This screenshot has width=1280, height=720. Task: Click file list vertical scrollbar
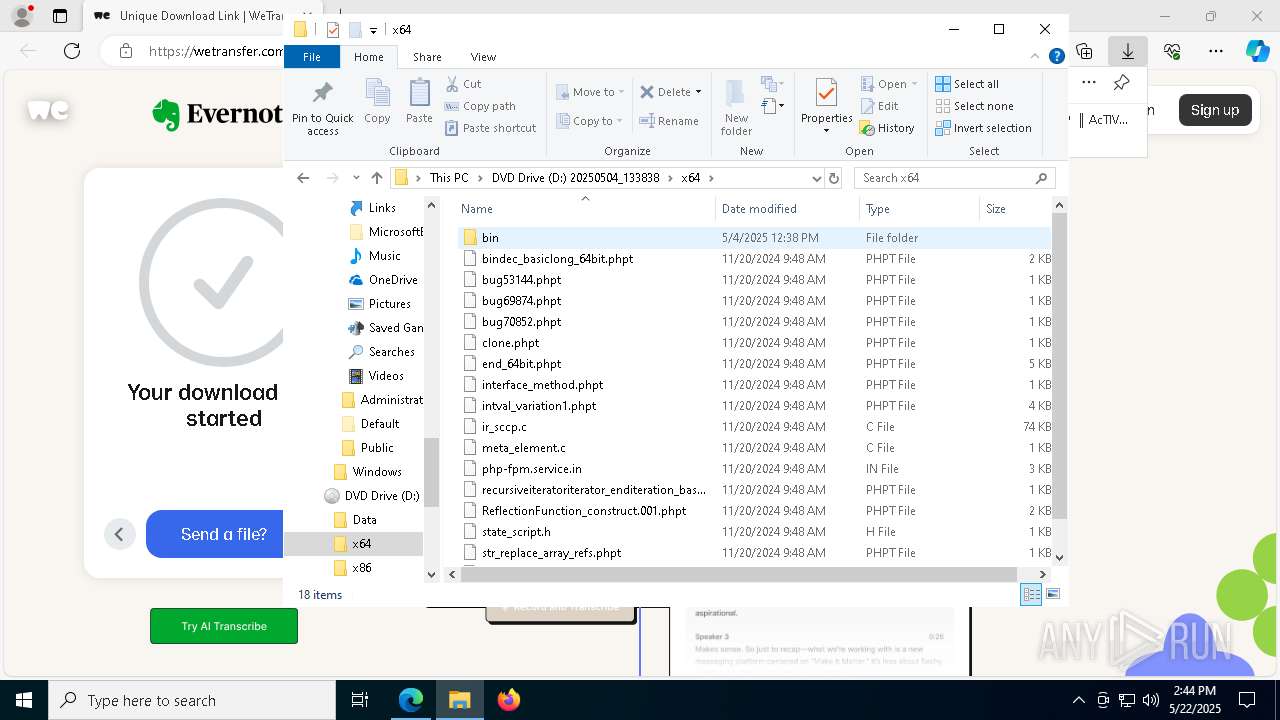tap(1059, 365)
